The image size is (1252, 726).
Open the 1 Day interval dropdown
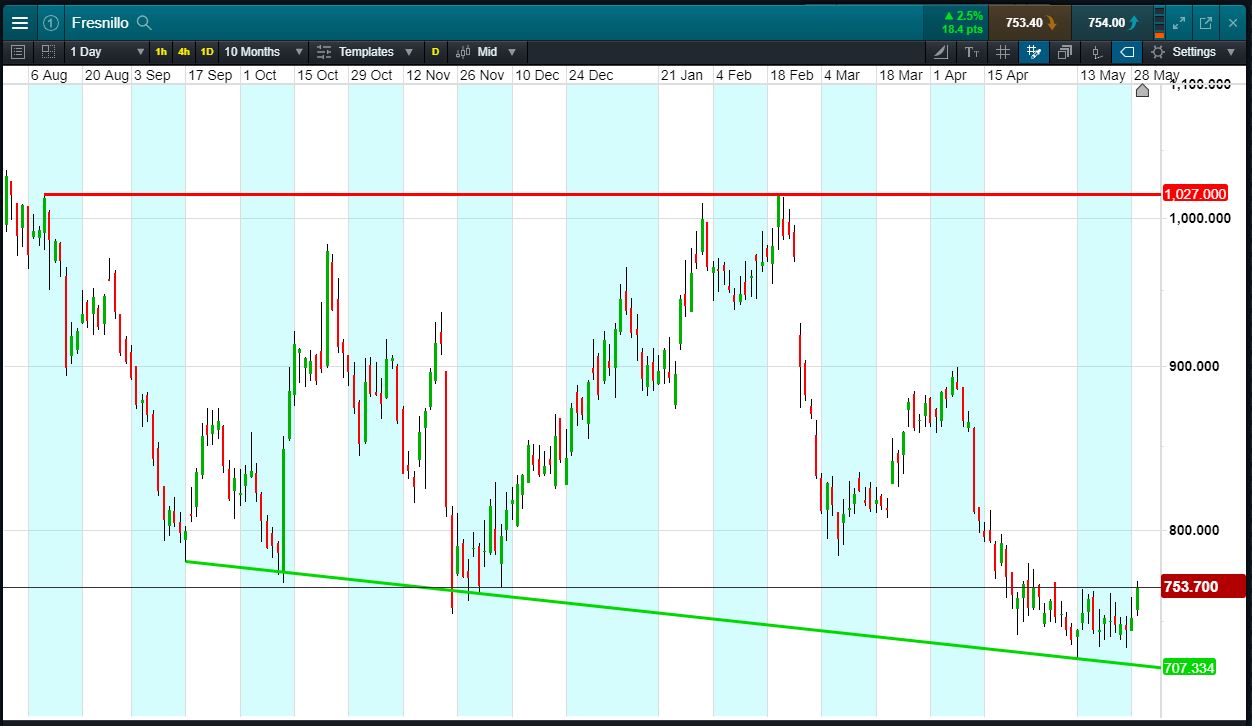click(x=107, y=52)
